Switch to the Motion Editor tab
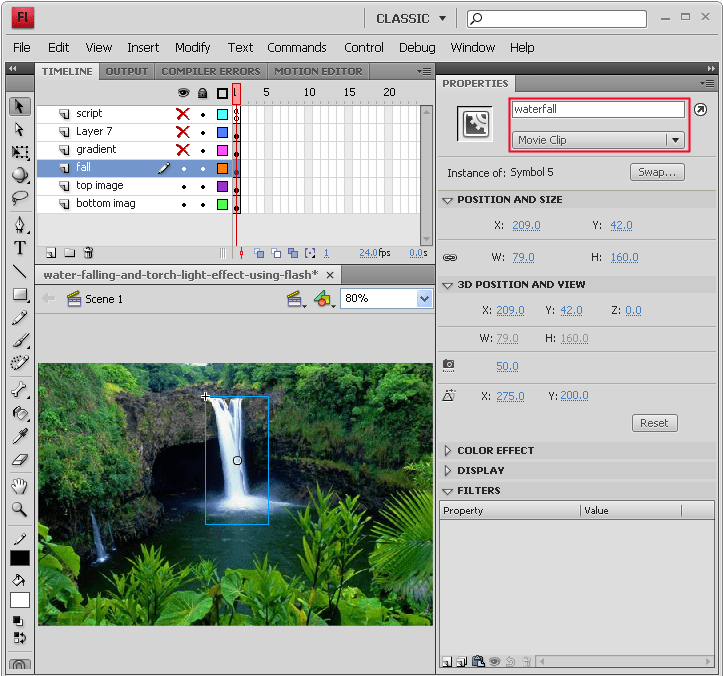 [318, 71]
